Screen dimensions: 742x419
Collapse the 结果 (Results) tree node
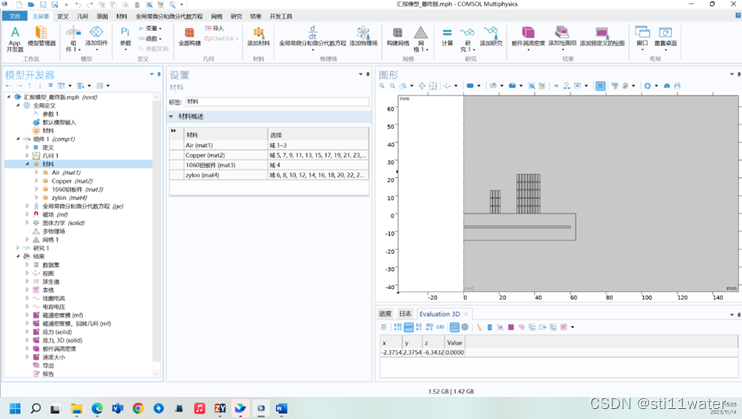18,256
